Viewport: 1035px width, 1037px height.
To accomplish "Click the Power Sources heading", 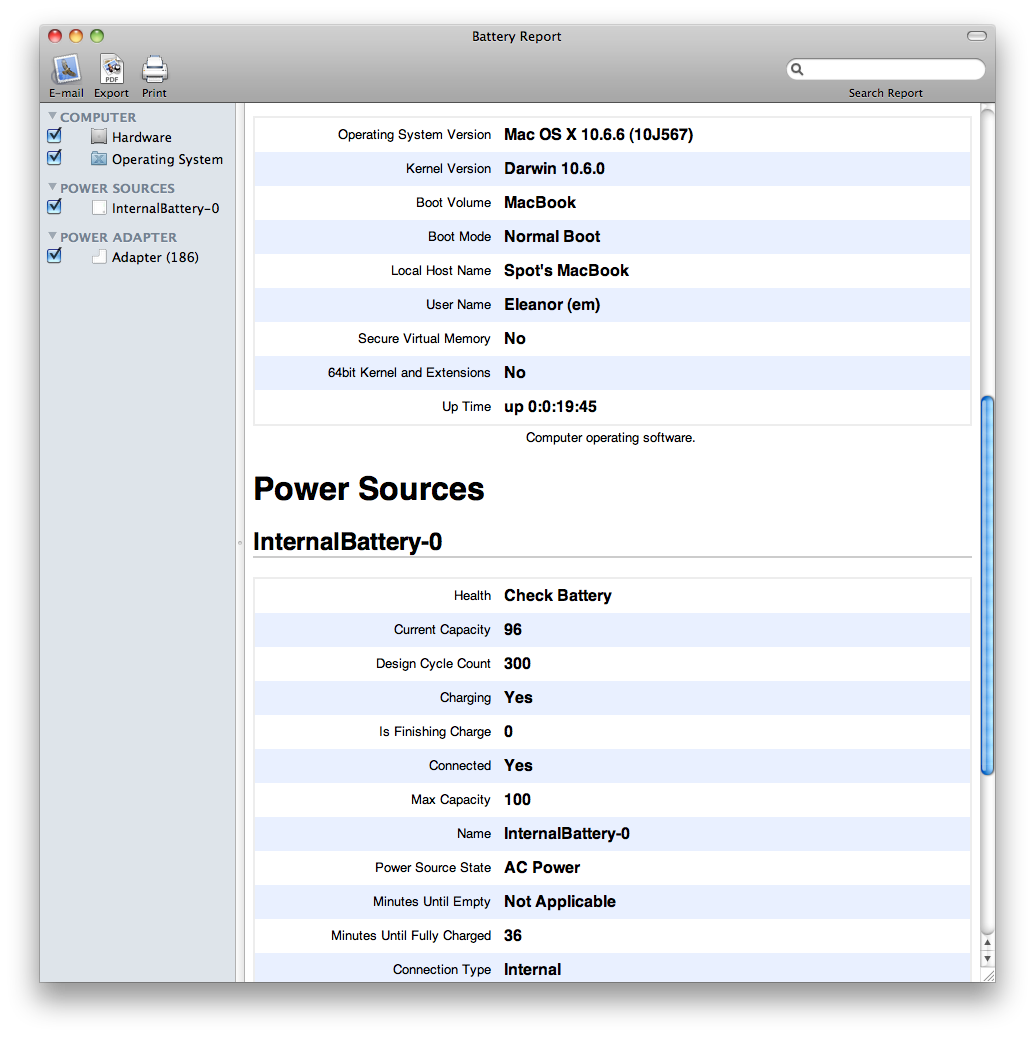I will (369, 489).
